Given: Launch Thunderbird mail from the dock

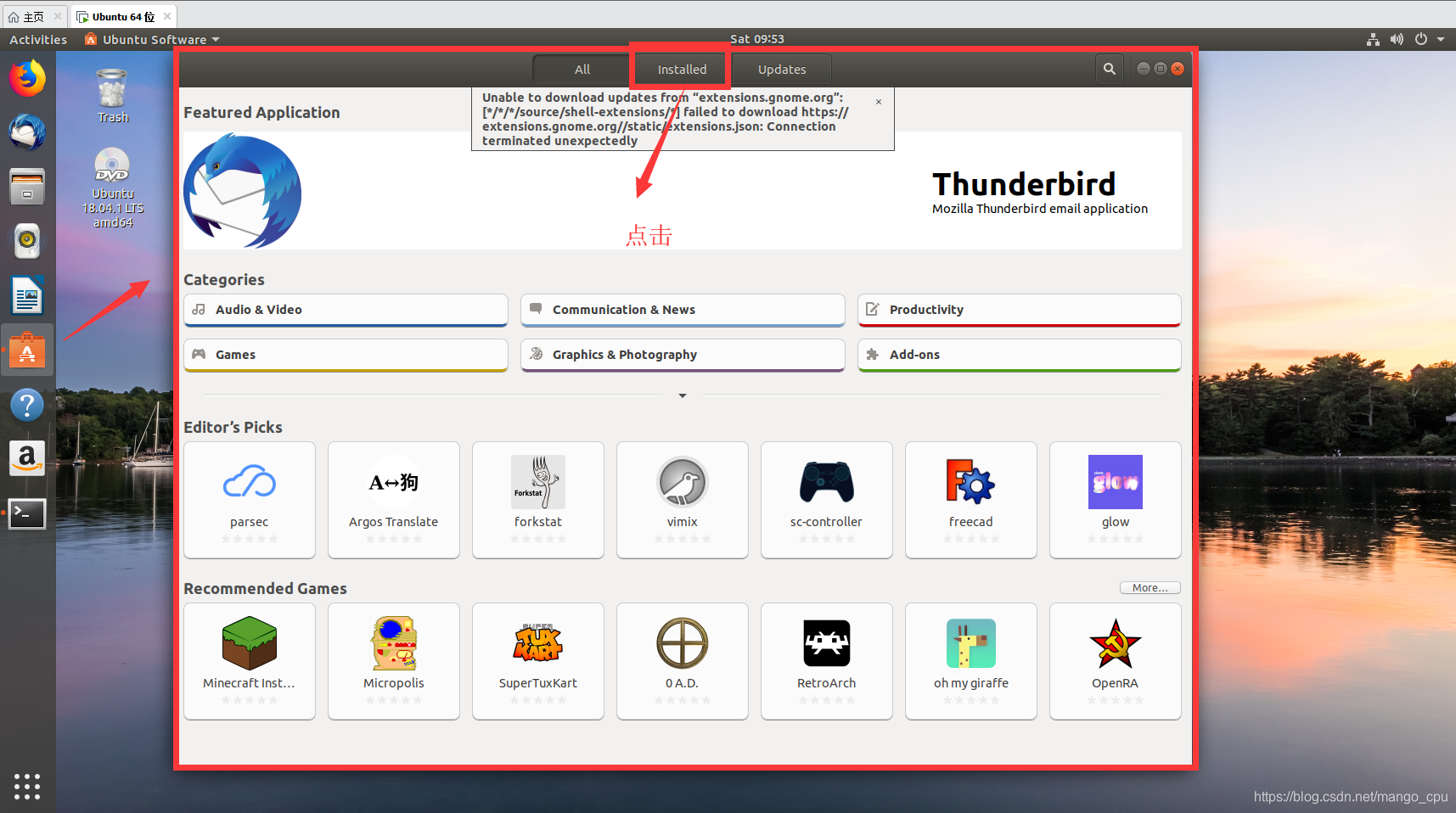Looking at the screenshot, I should (x=27, y=132).
